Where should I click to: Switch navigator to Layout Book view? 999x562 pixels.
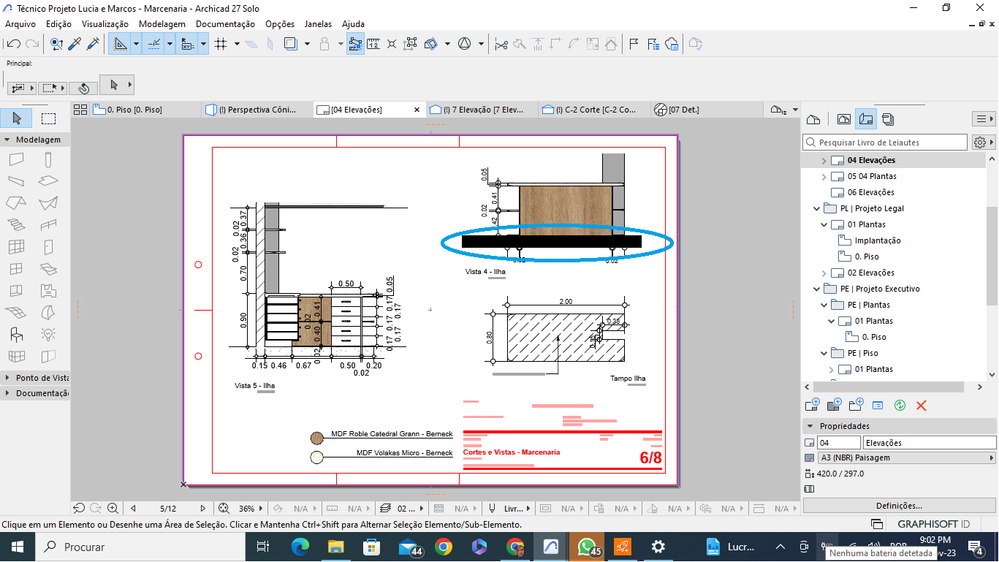pos(866,119)
